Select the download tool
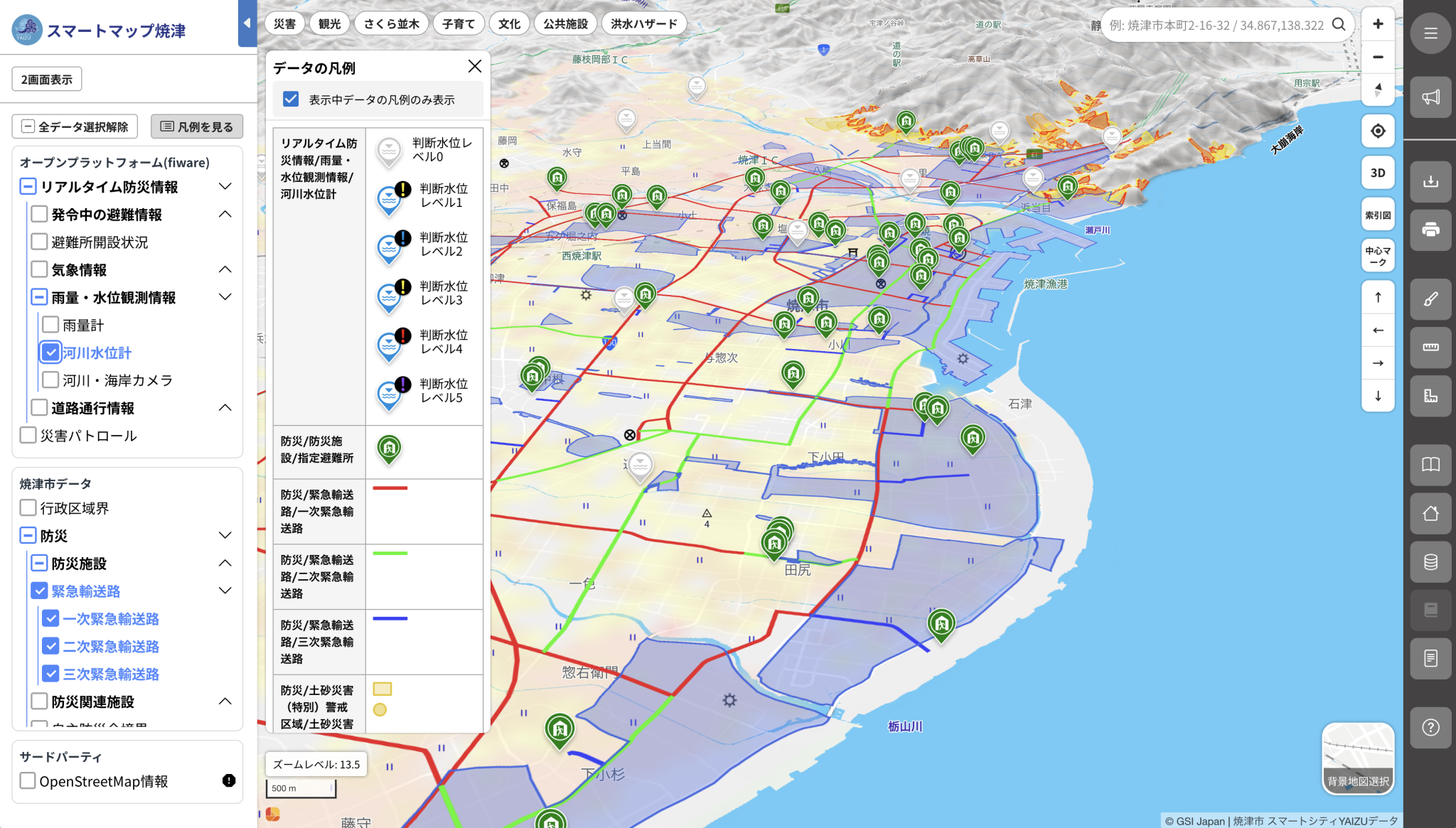This screenshot has height=828, width=1456. [1430, 183]
